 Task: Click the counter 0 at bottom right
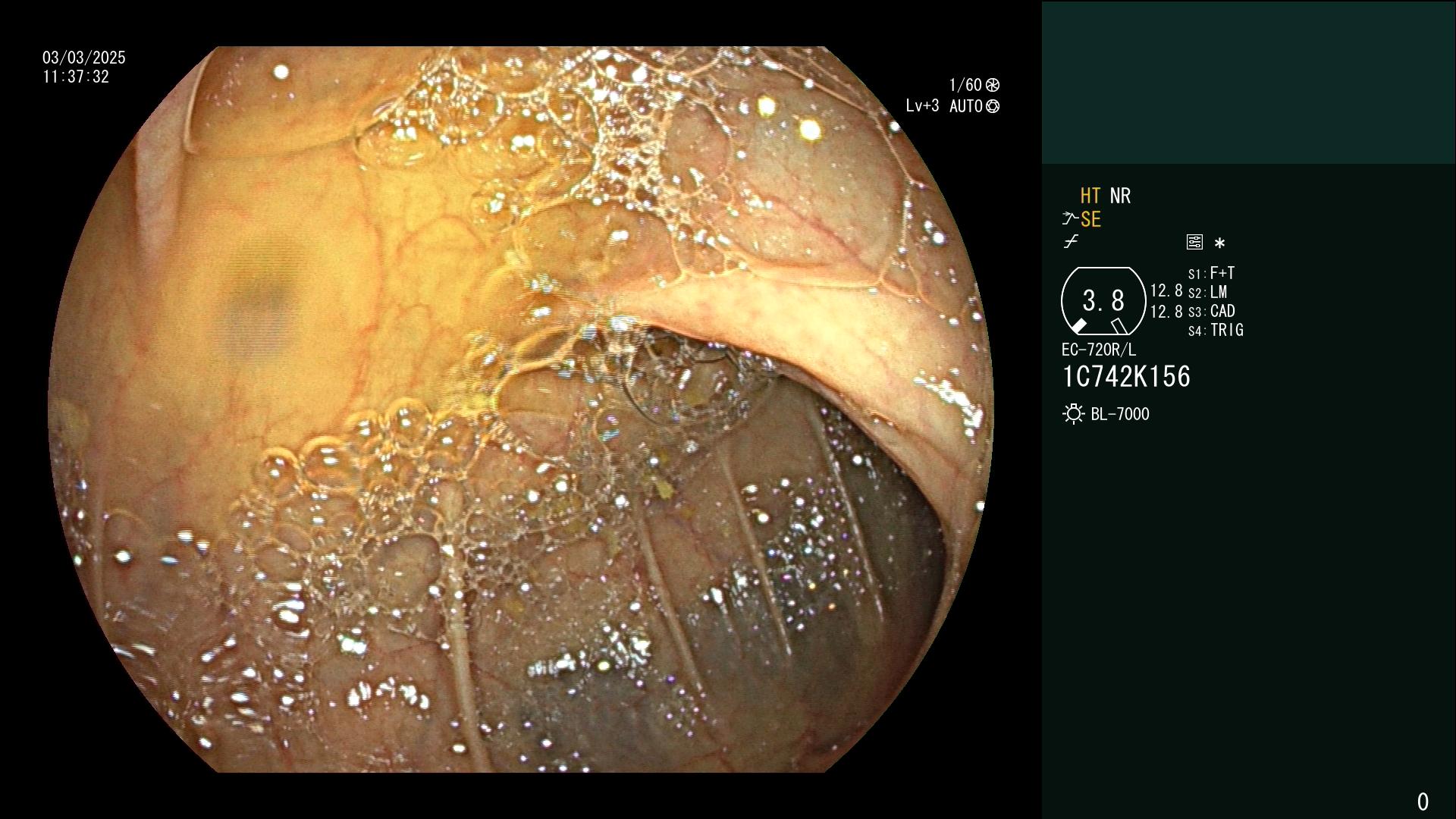click(x=1423, y=802)
